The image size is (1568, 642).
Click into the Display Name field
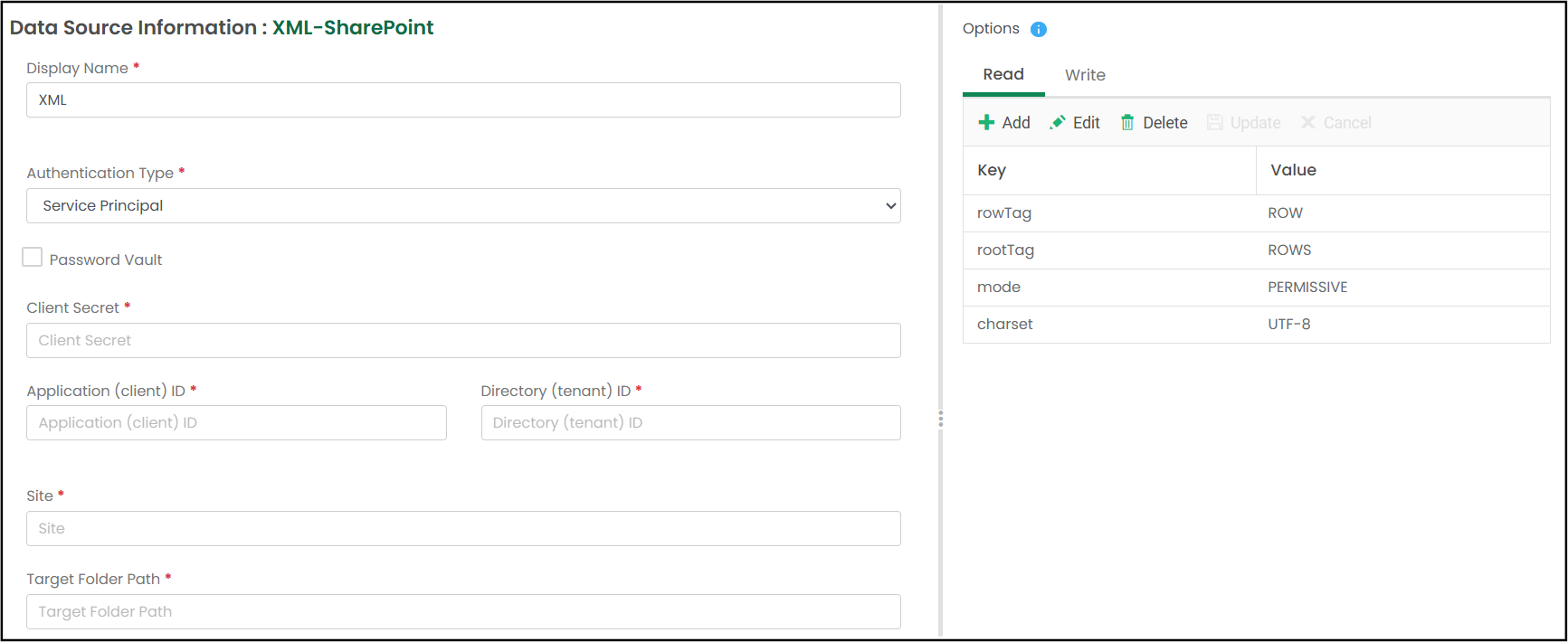(x=463, y=99)
